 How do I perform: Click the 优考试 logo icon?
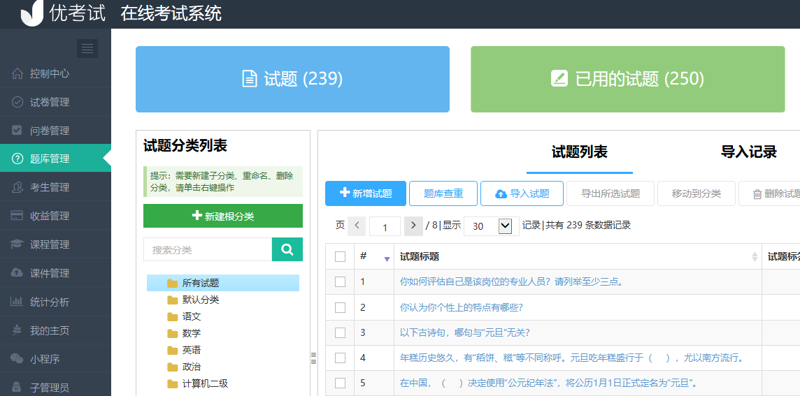[32, 13]
